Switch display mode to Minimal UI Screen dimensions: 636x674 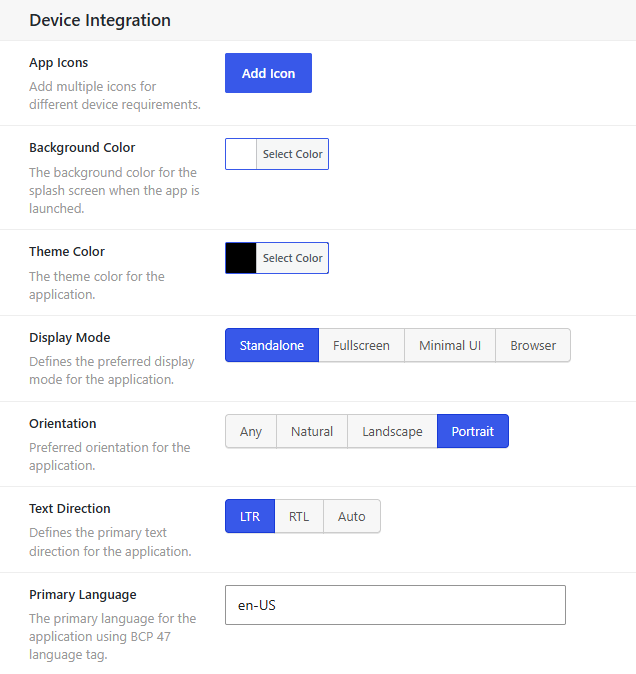[x=449, y=345]
